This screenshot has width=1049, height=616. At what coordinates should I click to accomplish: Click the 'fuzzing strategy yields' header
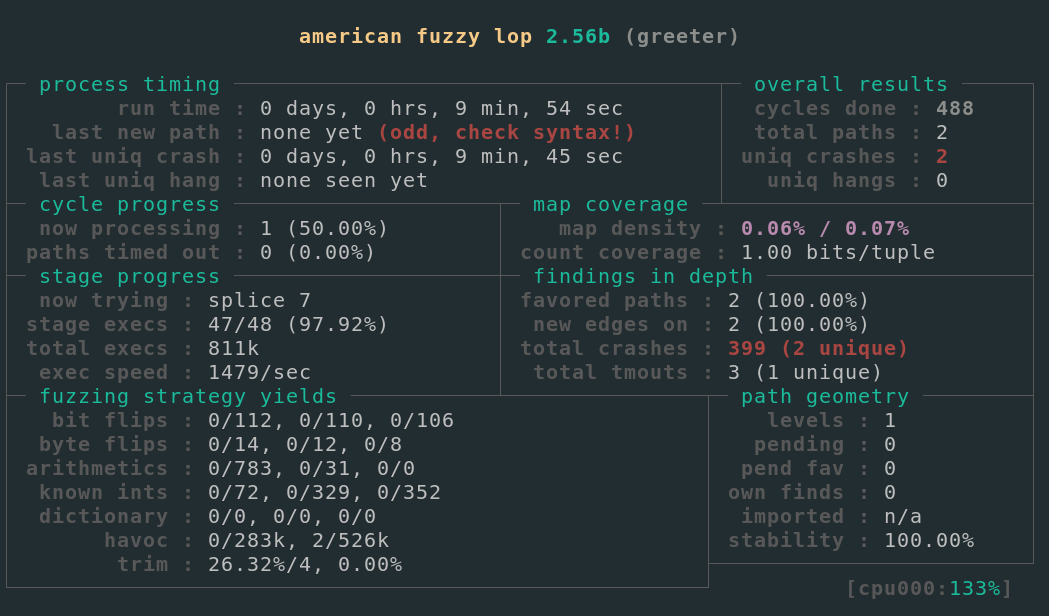188,397
